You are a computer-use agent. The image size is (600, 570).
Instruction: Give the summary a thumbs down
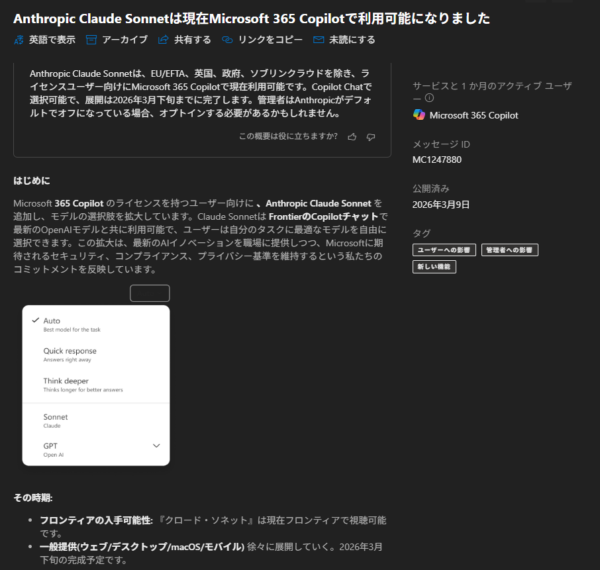[x=370, y=137]
